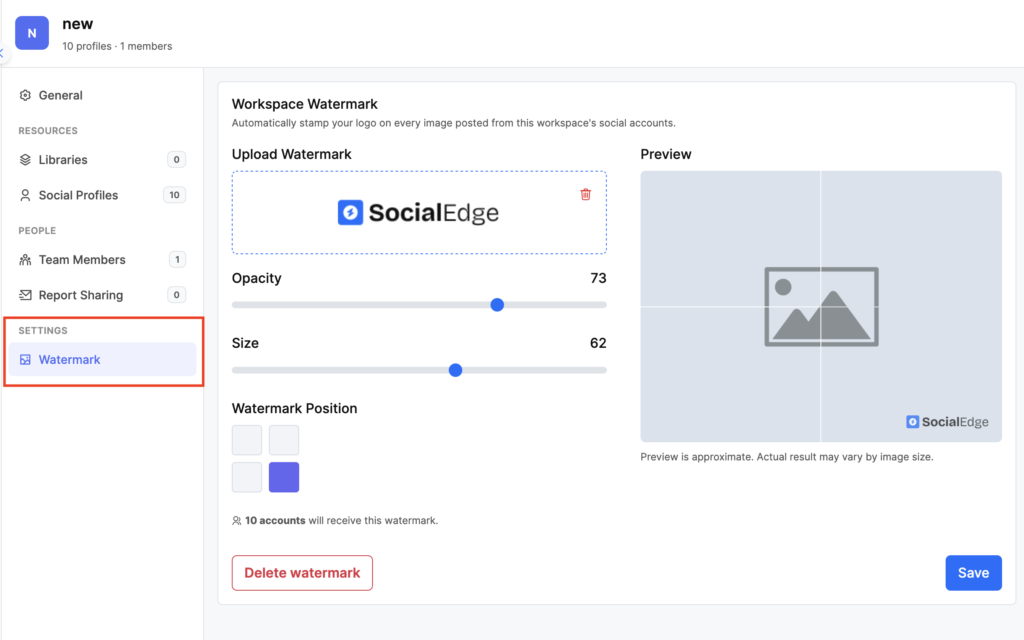The height and width of the screenshot is (640, 1024).
Task: Open Libraries in the sidebar
Action: (102, 160)
